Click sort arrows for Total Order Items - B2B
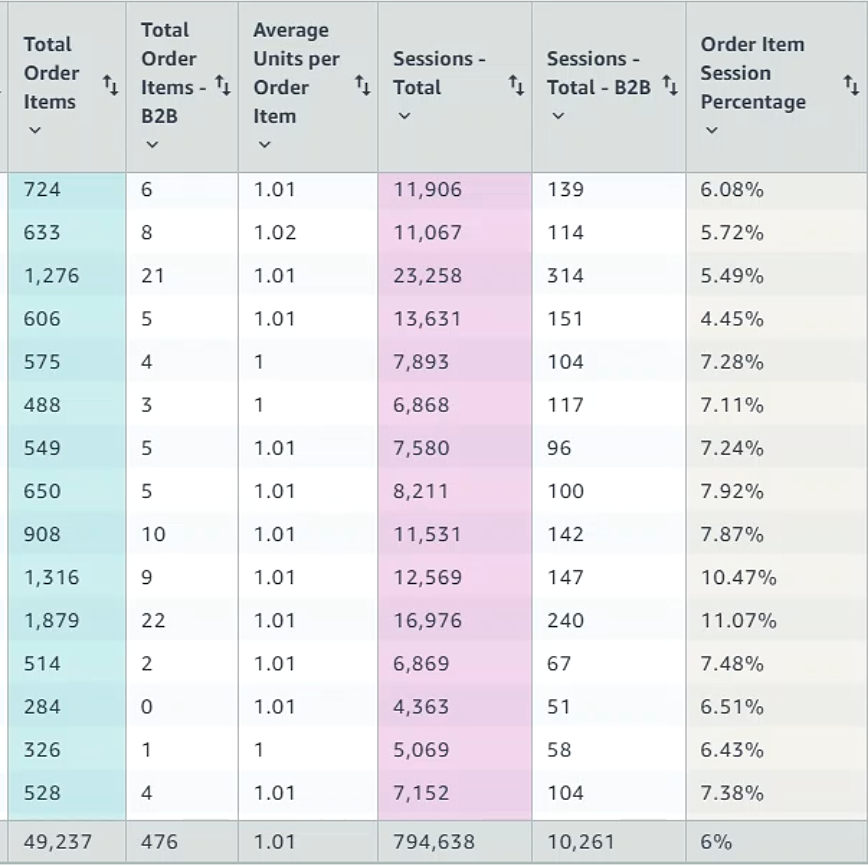The height and width of the screenshot is (866, 868). pos(223,88)
